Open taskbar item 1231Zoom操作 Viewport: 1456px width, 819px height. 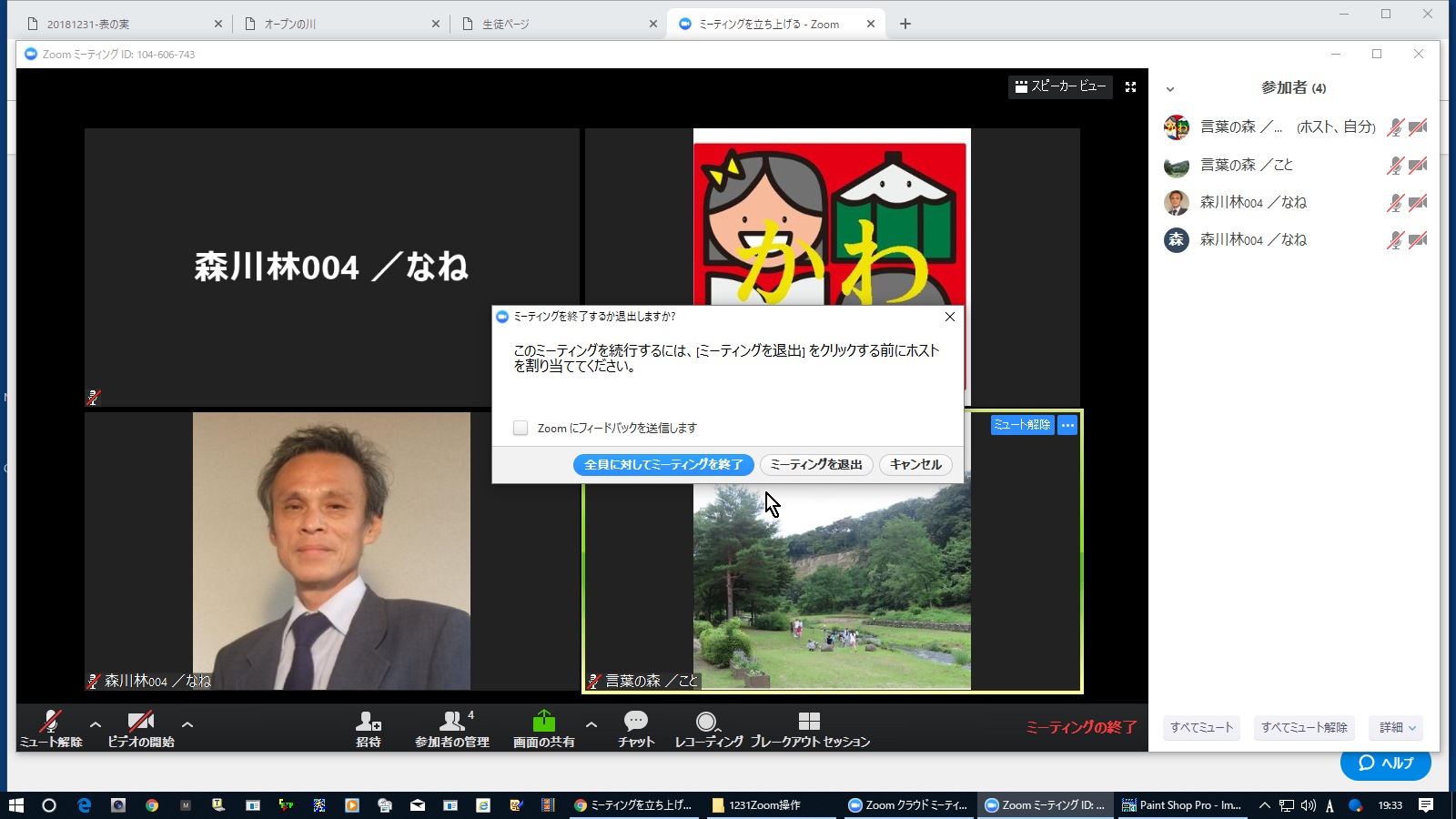point(771,805)
